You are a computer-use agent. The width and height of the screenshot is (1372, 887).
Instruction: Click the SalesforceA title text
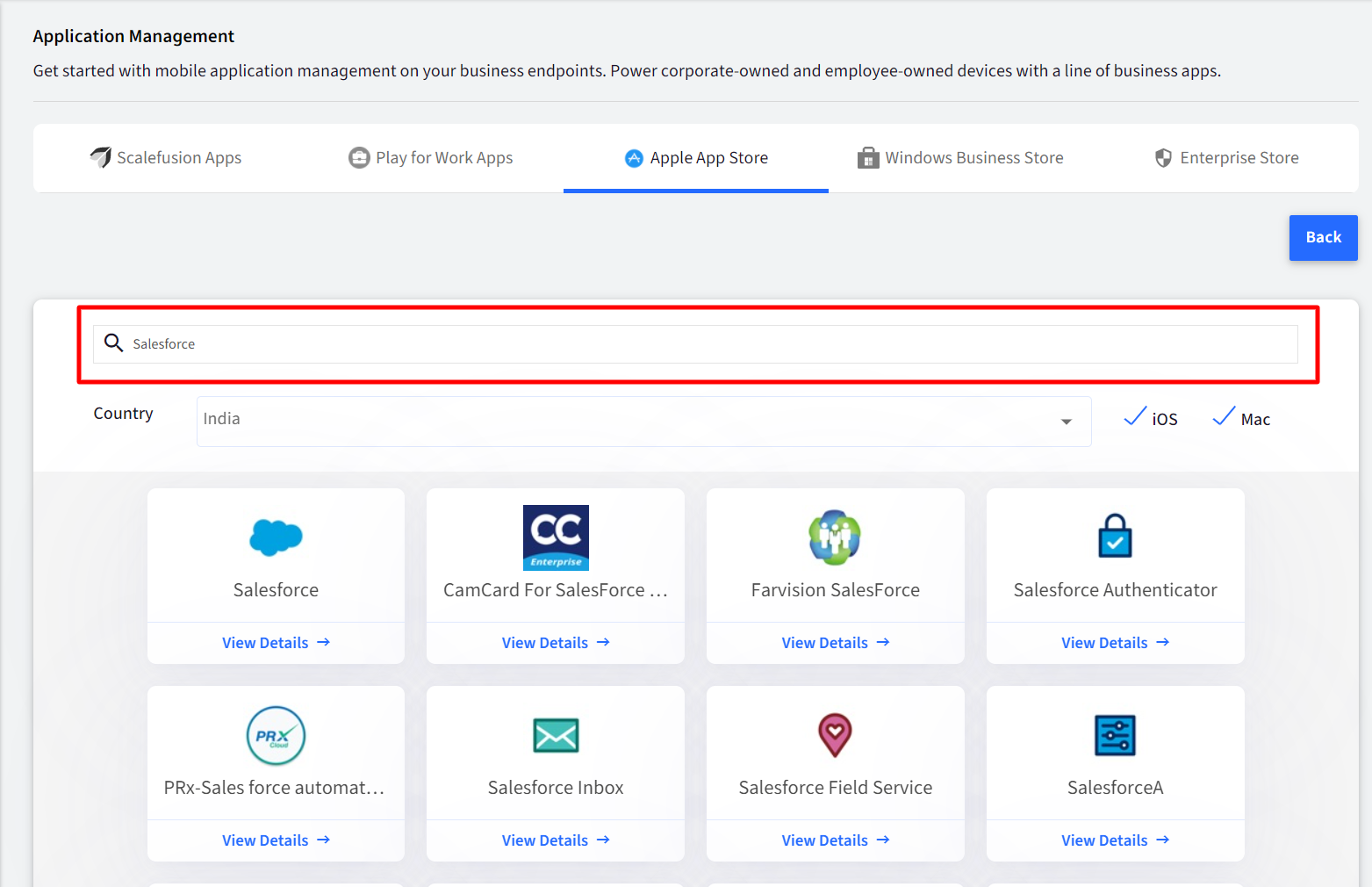pyautogui.click(x=1115, y=788)
